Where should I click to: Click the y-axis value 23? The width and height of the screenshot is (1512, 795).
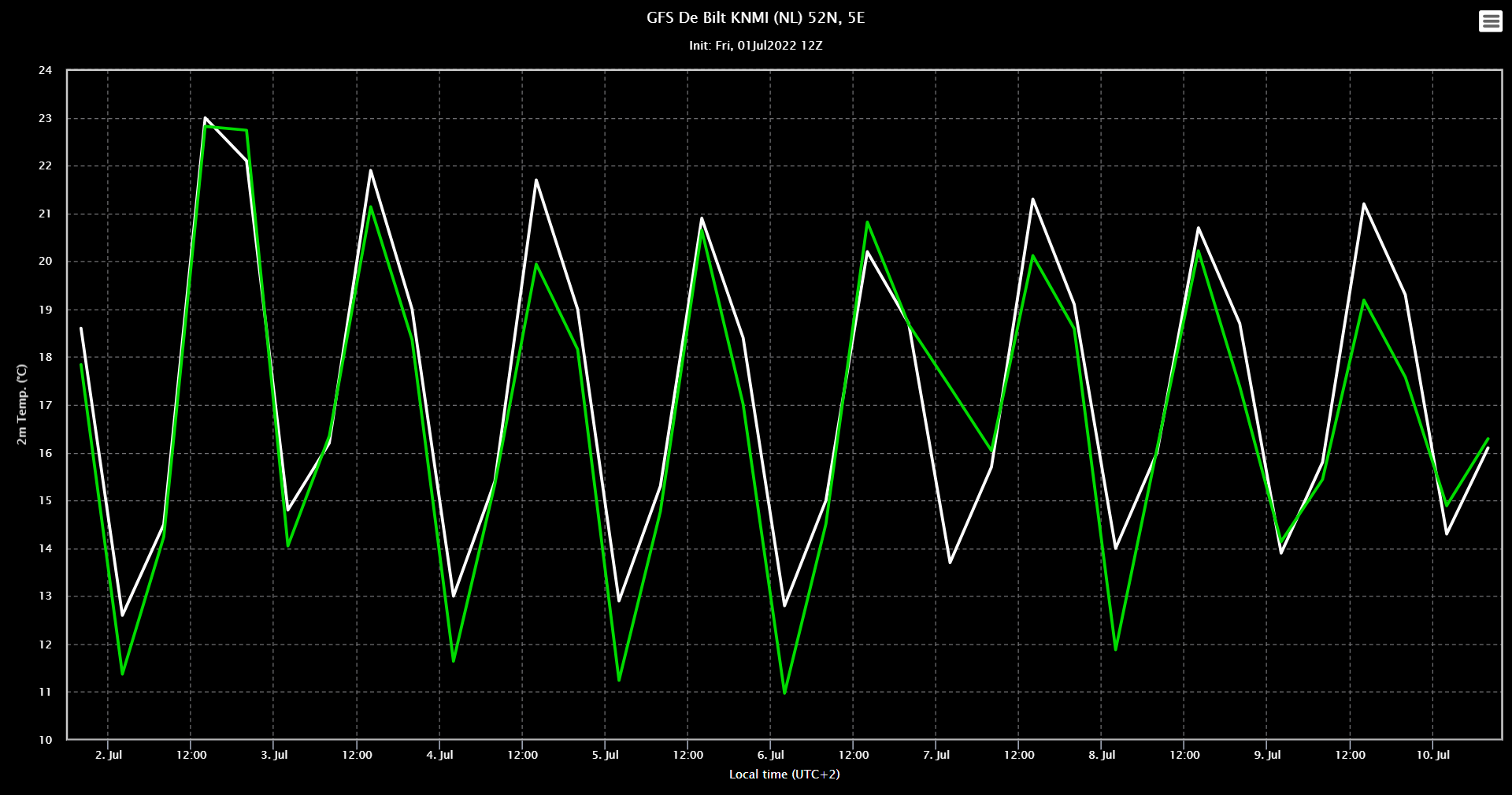[x=45, y=118]
